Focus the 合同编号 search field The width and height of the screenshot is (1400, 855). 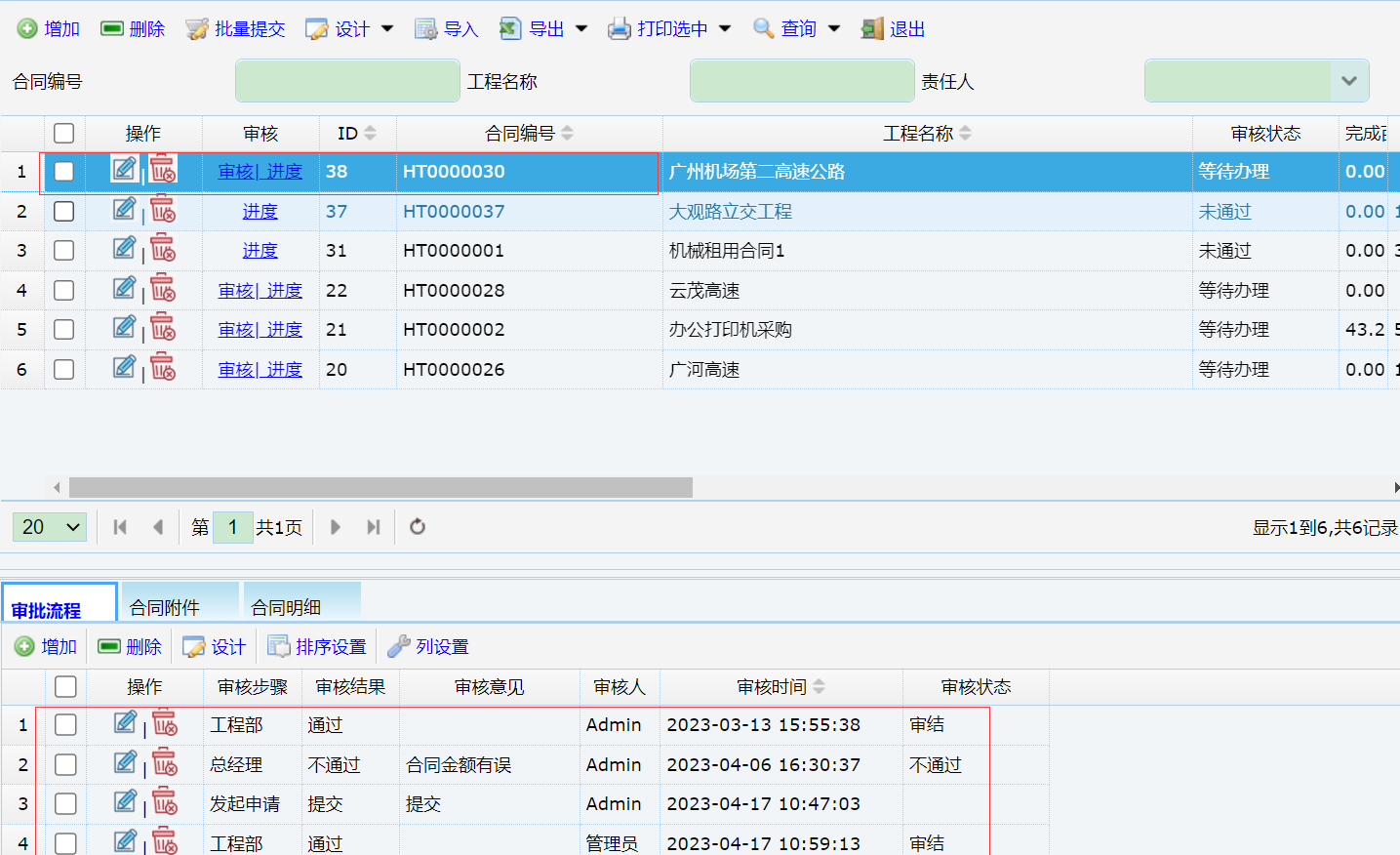(347, 81)
